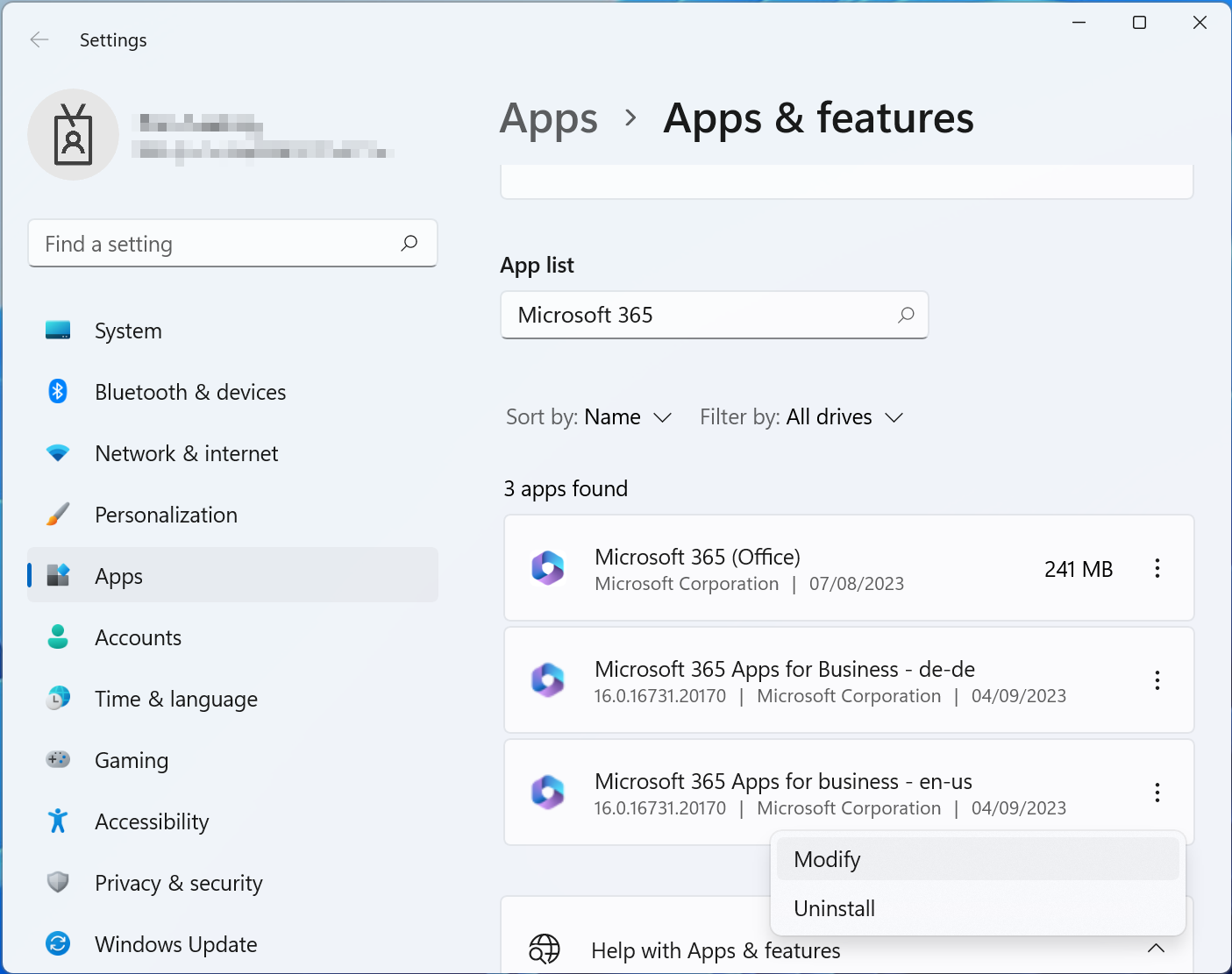
Task: Click the Find a setting search box
Action: [232, 243]
